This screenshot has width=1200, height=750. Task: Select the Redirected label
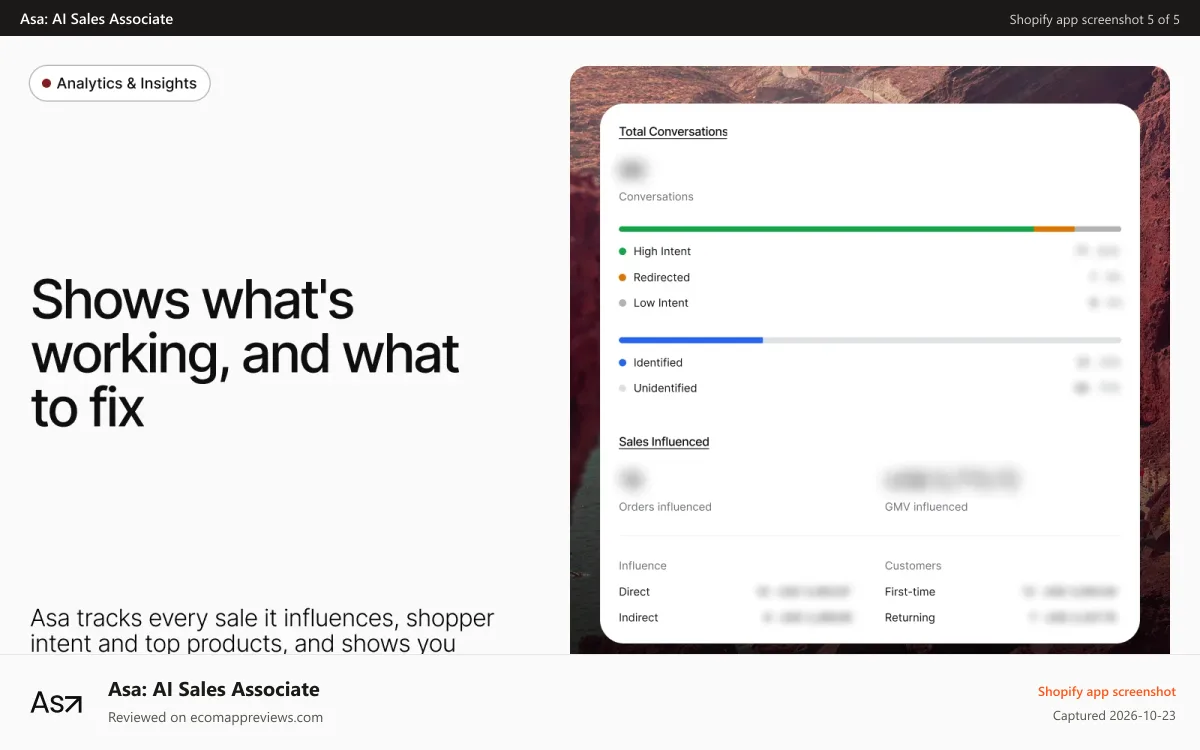pyautogui.click(x=661, y=277)
